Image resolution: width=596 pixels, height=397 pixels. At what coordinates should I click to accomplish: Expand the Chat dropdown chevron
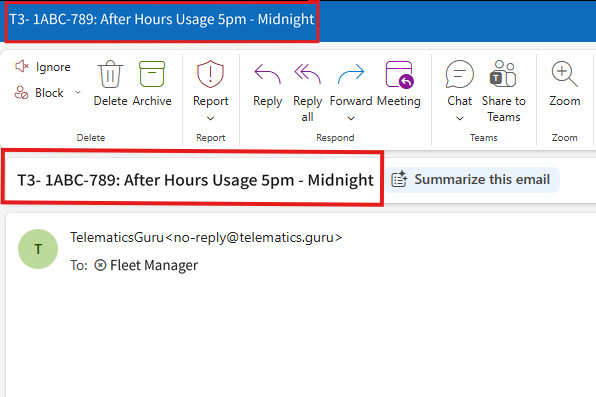pyautogui.click(x=460, y=118)
